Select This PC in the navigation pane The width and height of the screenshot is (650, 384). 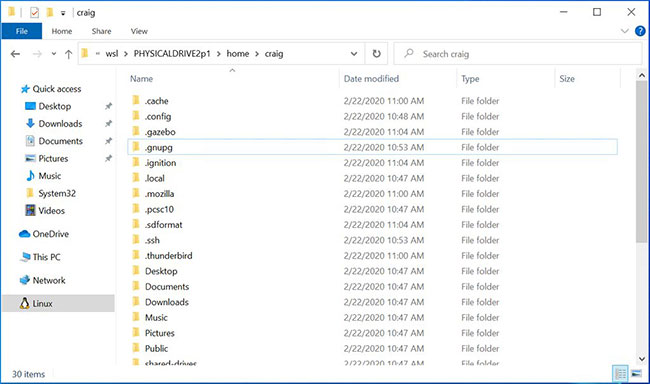pos(46,257)
